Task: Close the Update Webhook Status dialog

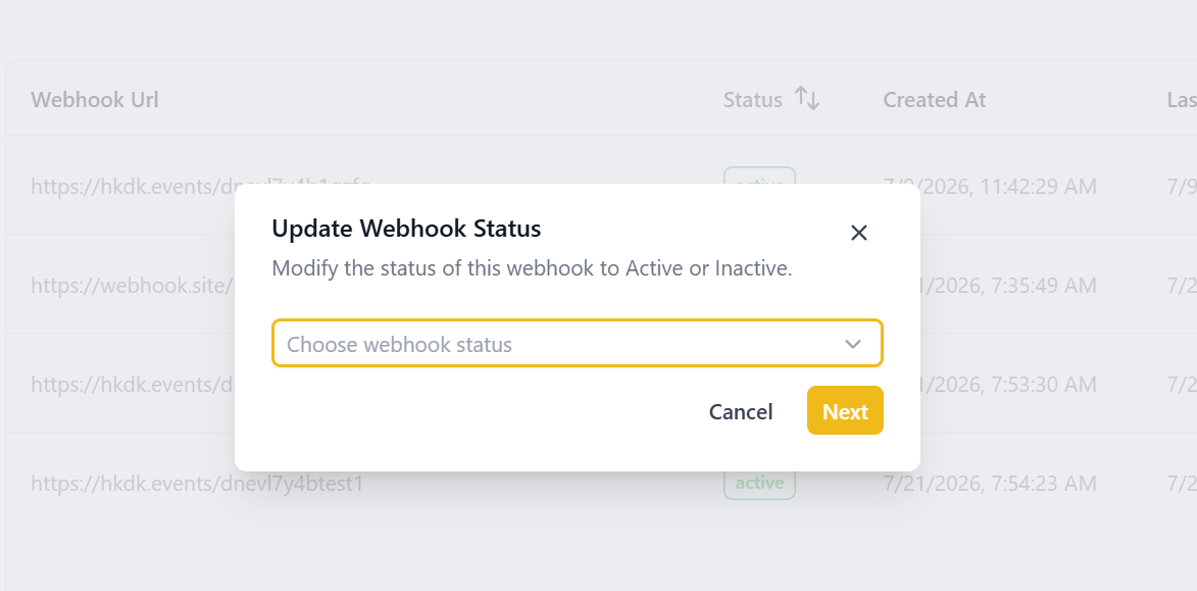Action: (x=859, y=233)
